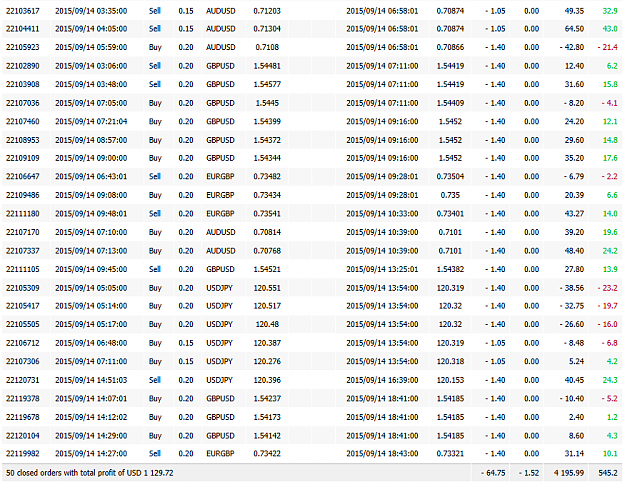Click pips value -21.4

pos(607,47)
